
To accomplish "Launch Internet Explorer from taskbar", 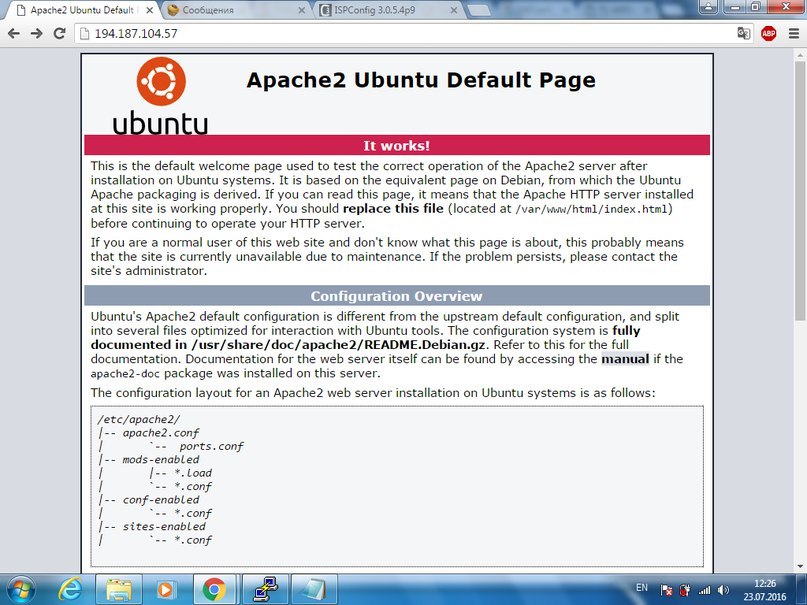I will pyautogui.click(x=70, y=590).
